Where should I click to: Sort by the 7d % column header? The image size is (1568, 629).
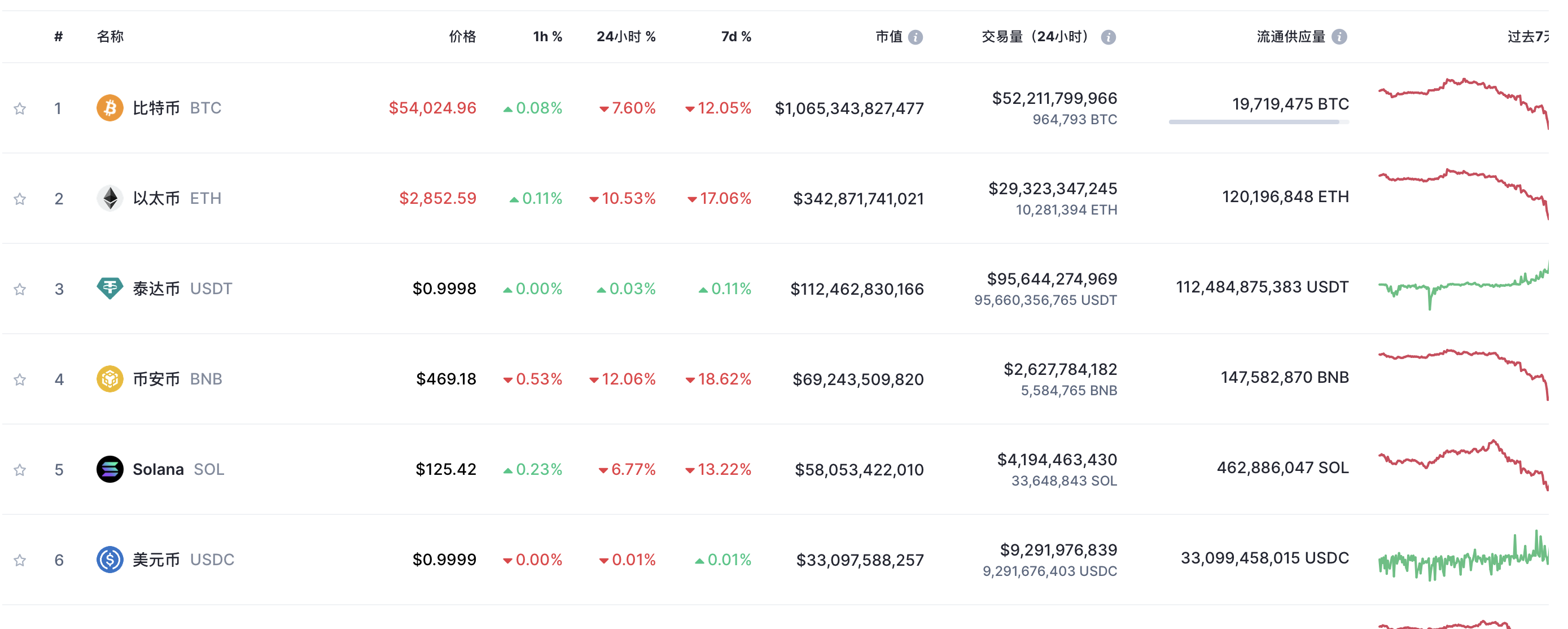coord(735,37)
